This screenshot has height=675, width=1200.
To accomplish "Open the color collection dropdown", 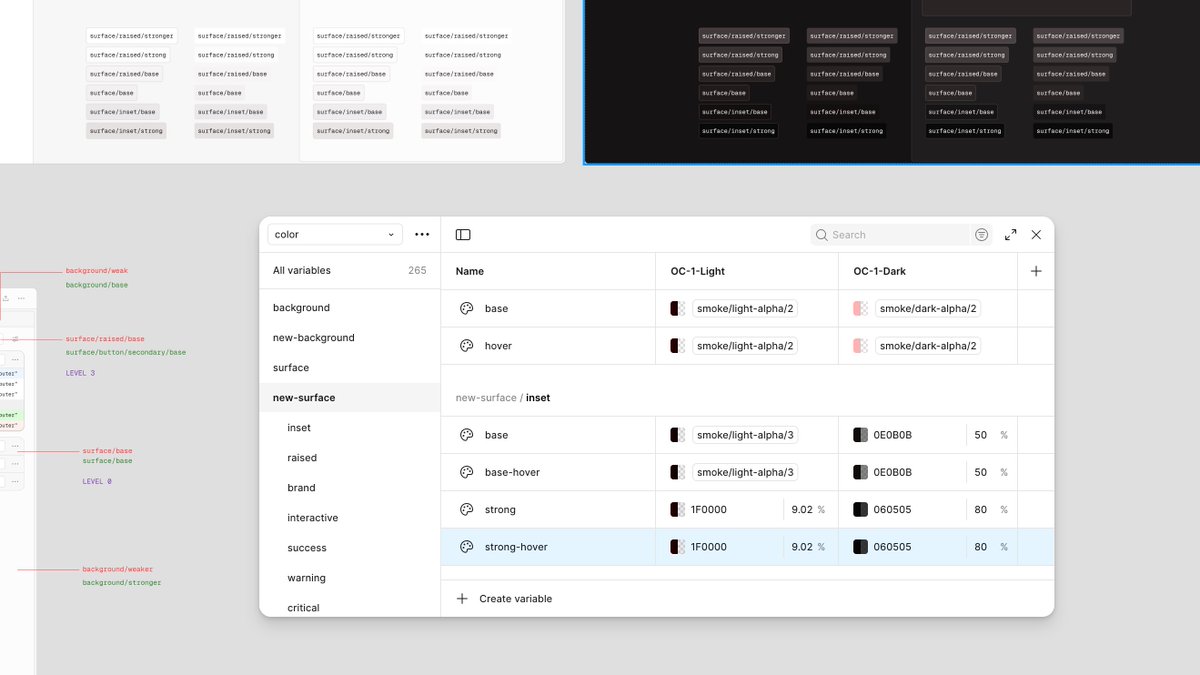I will point(335,234).
